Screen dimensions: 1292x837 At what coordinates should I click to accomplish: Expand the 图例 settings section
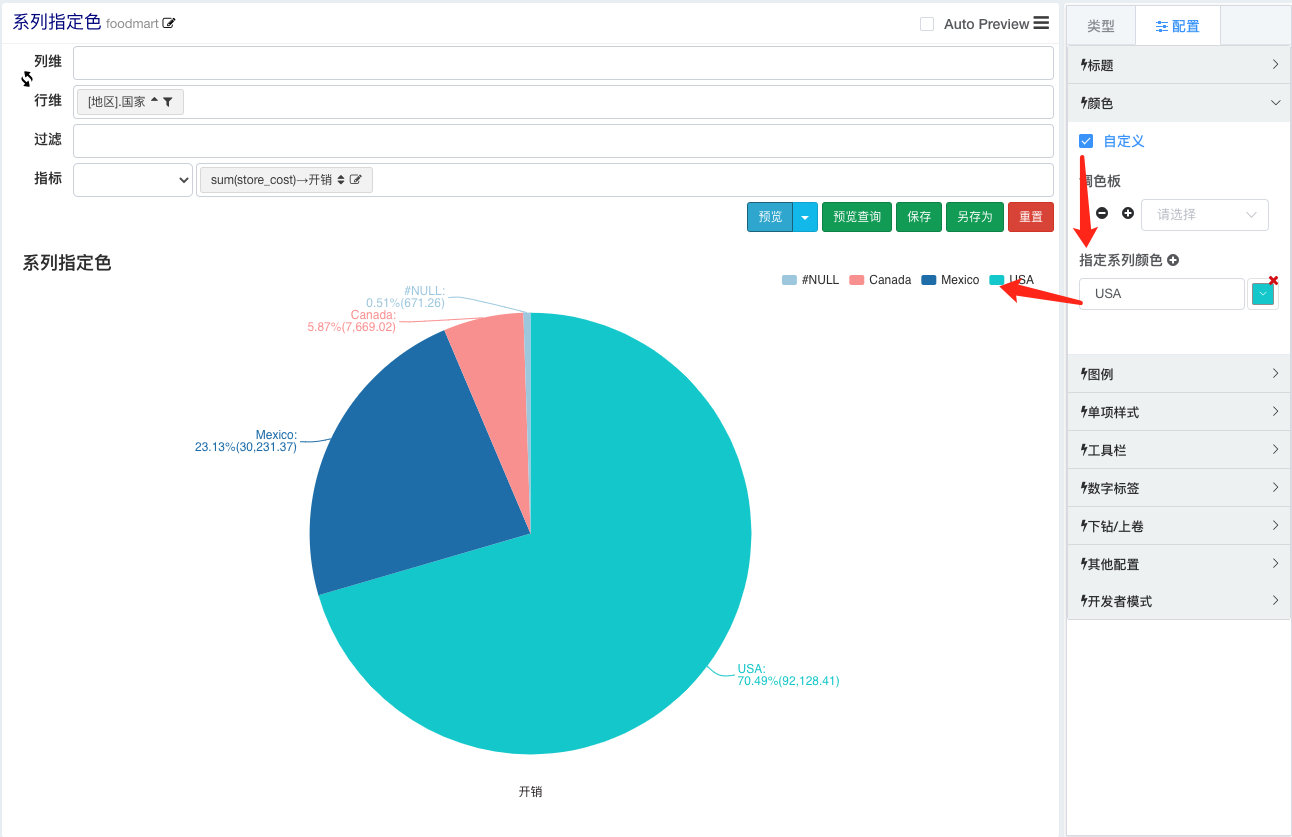point(1179,374)
